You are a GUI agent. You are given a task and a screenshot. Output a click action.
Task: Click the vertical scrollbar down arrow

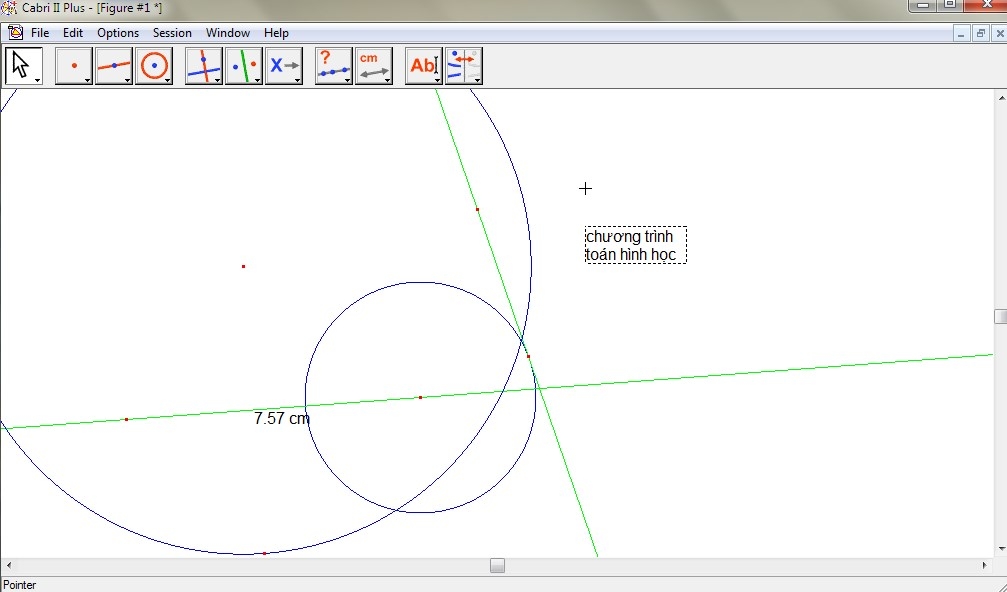(x=1001, y=549)
